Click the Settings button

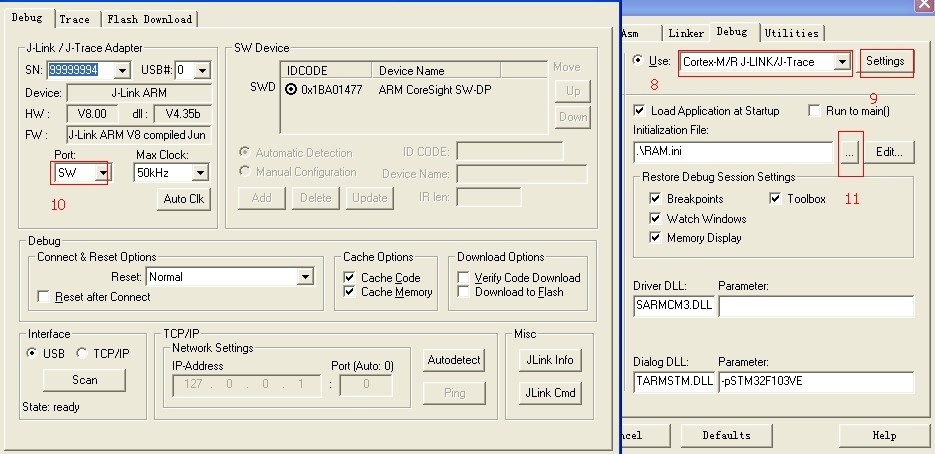(x=885, y=62)
